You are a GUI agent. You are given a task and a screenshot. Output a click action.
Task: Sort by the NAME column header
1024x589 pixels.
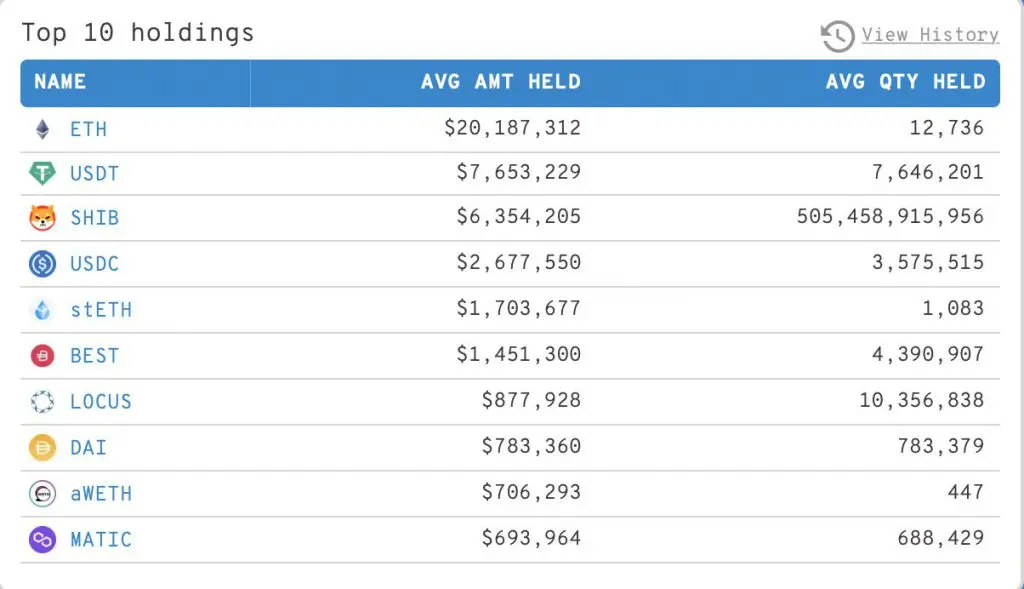click(x=60, y=82)
